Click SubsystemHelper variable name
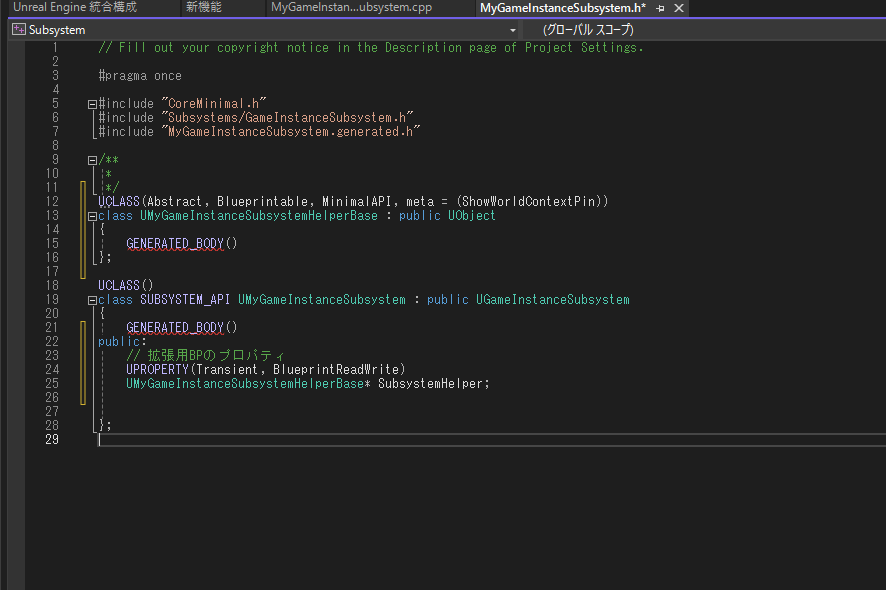This screenshot has width=886, height=590. click(430, 384)
